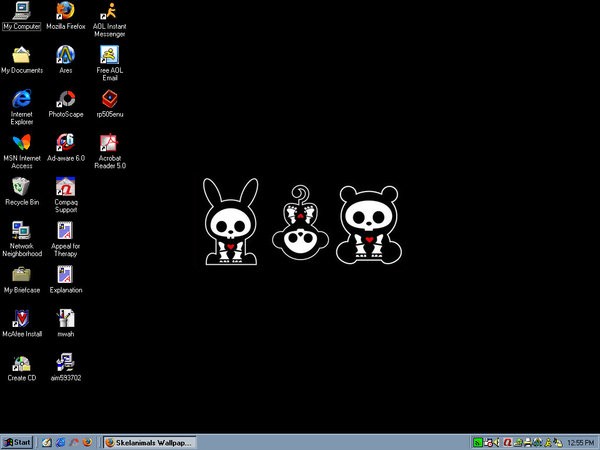
Task: Click the green tray icon
Action: 478,442
